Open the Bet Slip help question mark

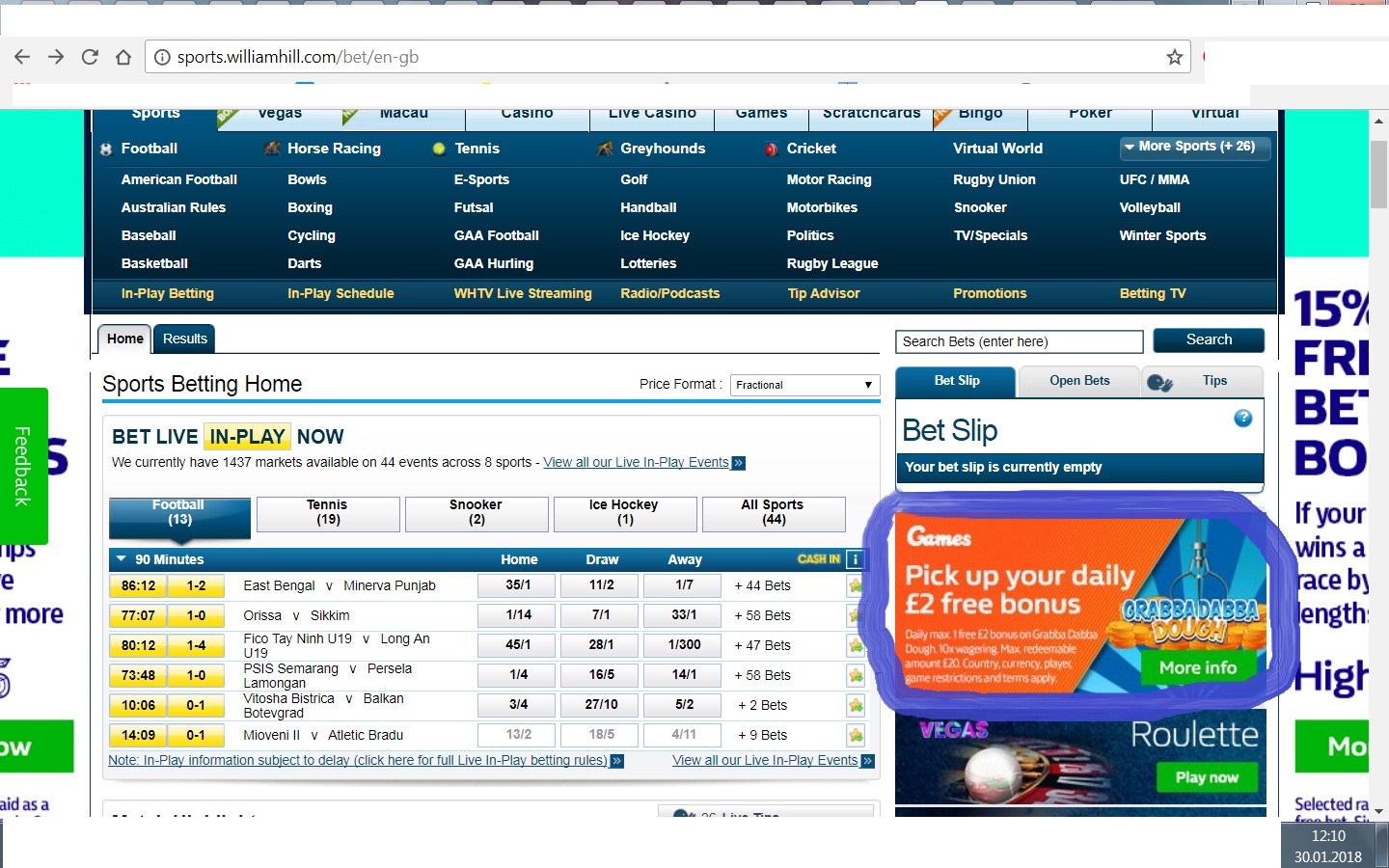tap(1243, 418)
